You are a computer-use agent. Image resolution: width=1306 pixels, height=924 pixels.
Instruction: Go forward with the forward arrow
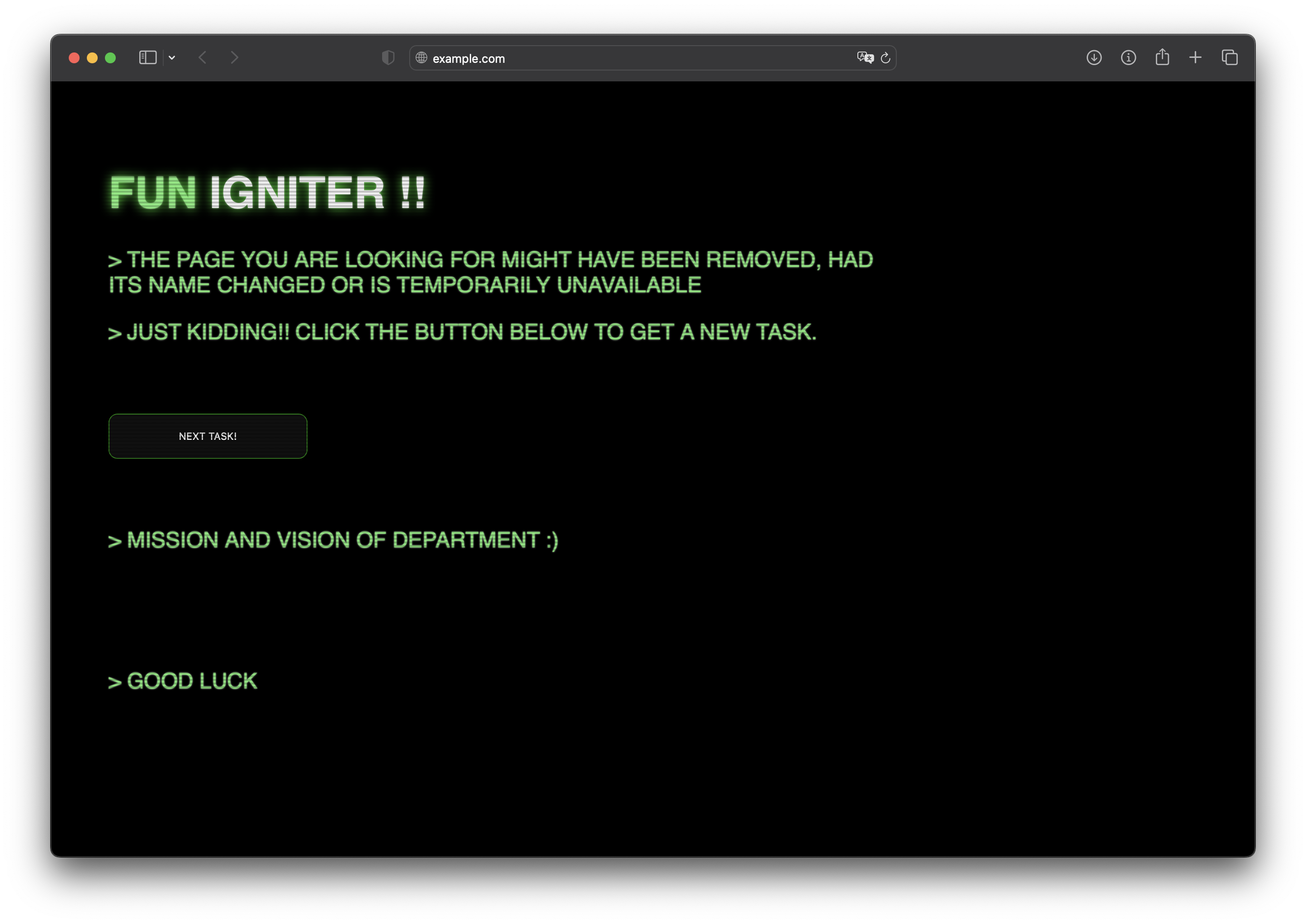coord(234,57)
